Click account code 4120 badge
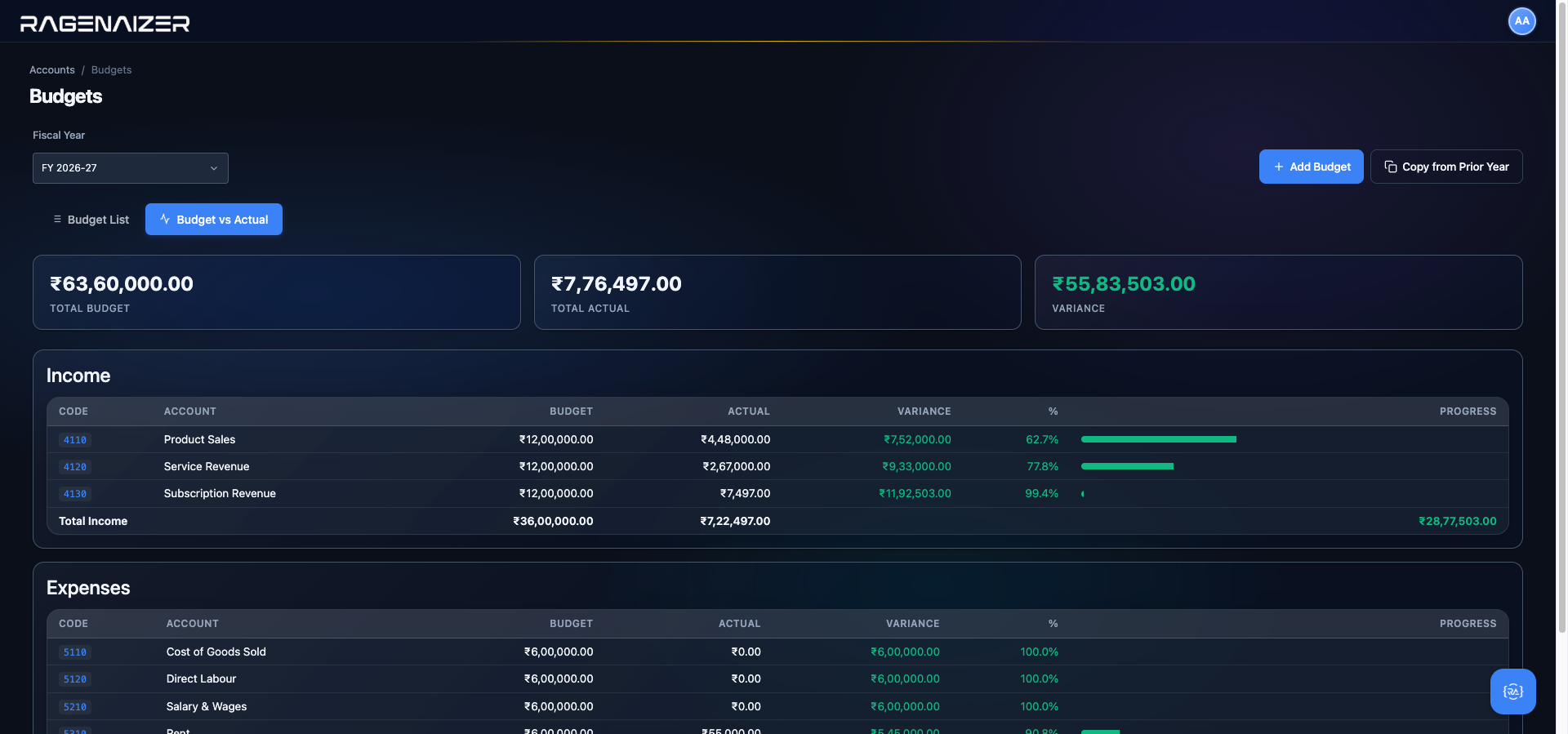Screen dimensions: 1568x734 75,467
